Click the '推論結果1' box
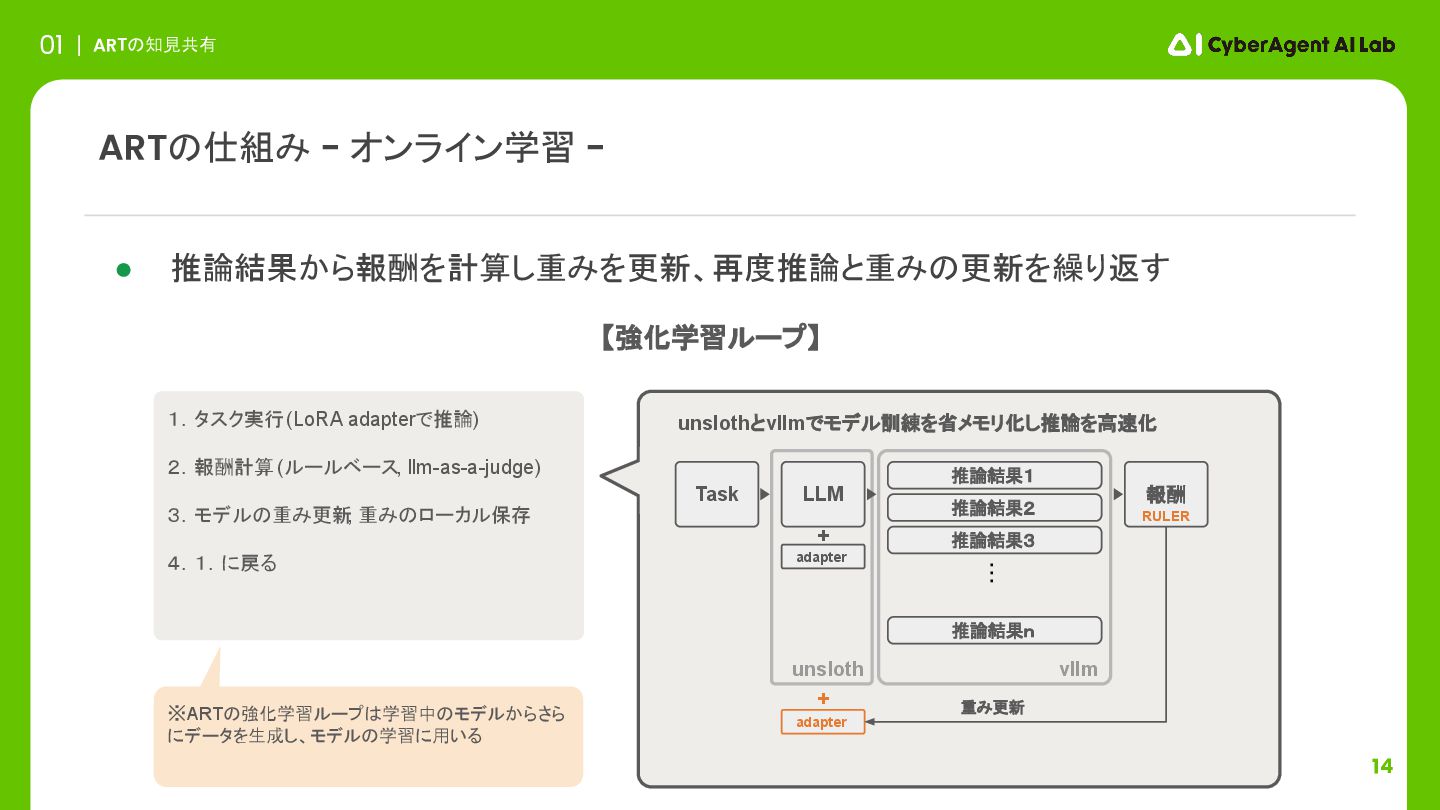 994,476
